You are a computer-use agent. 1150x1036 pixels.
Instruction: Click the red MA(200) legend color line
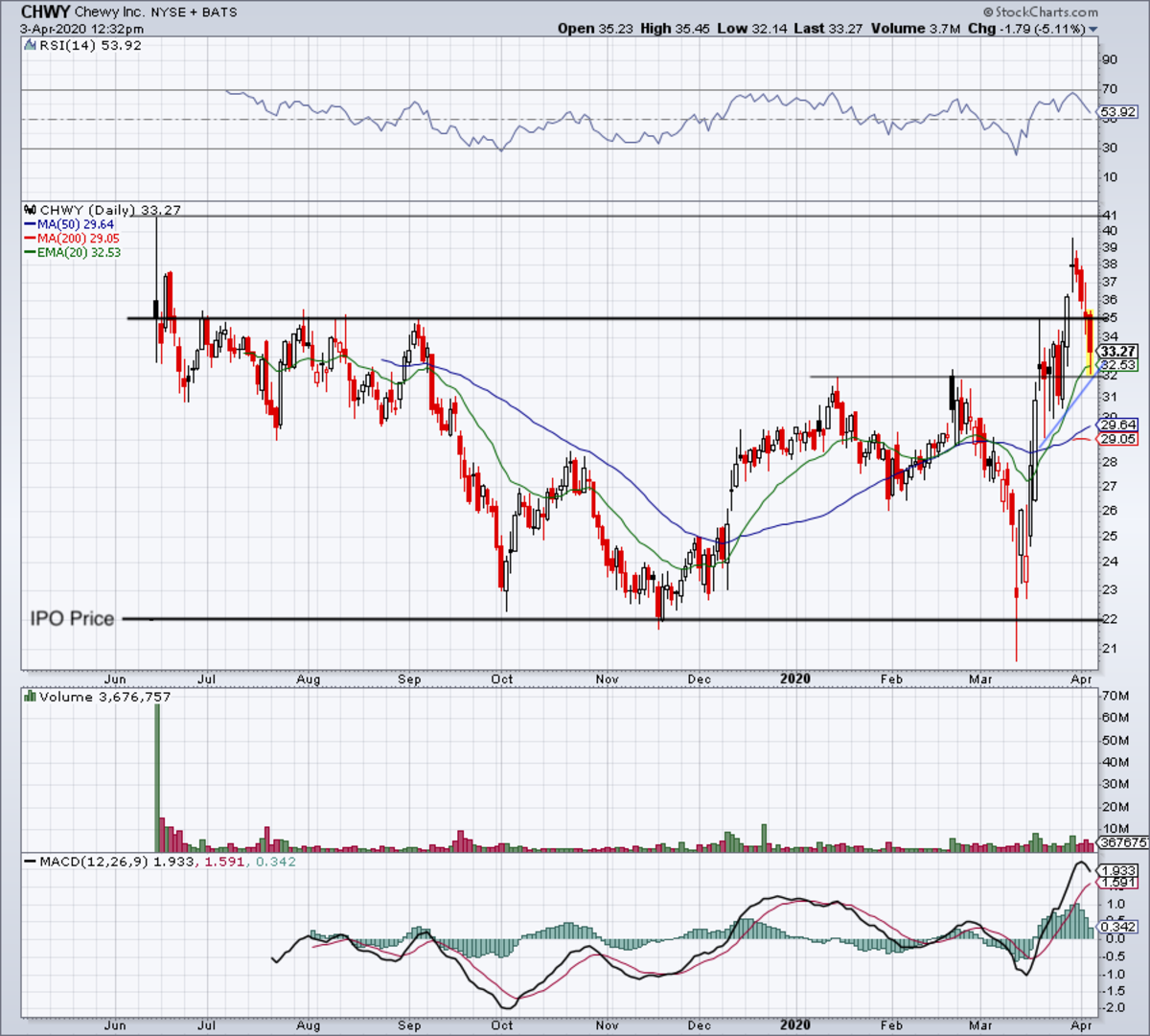pos(31,238)
